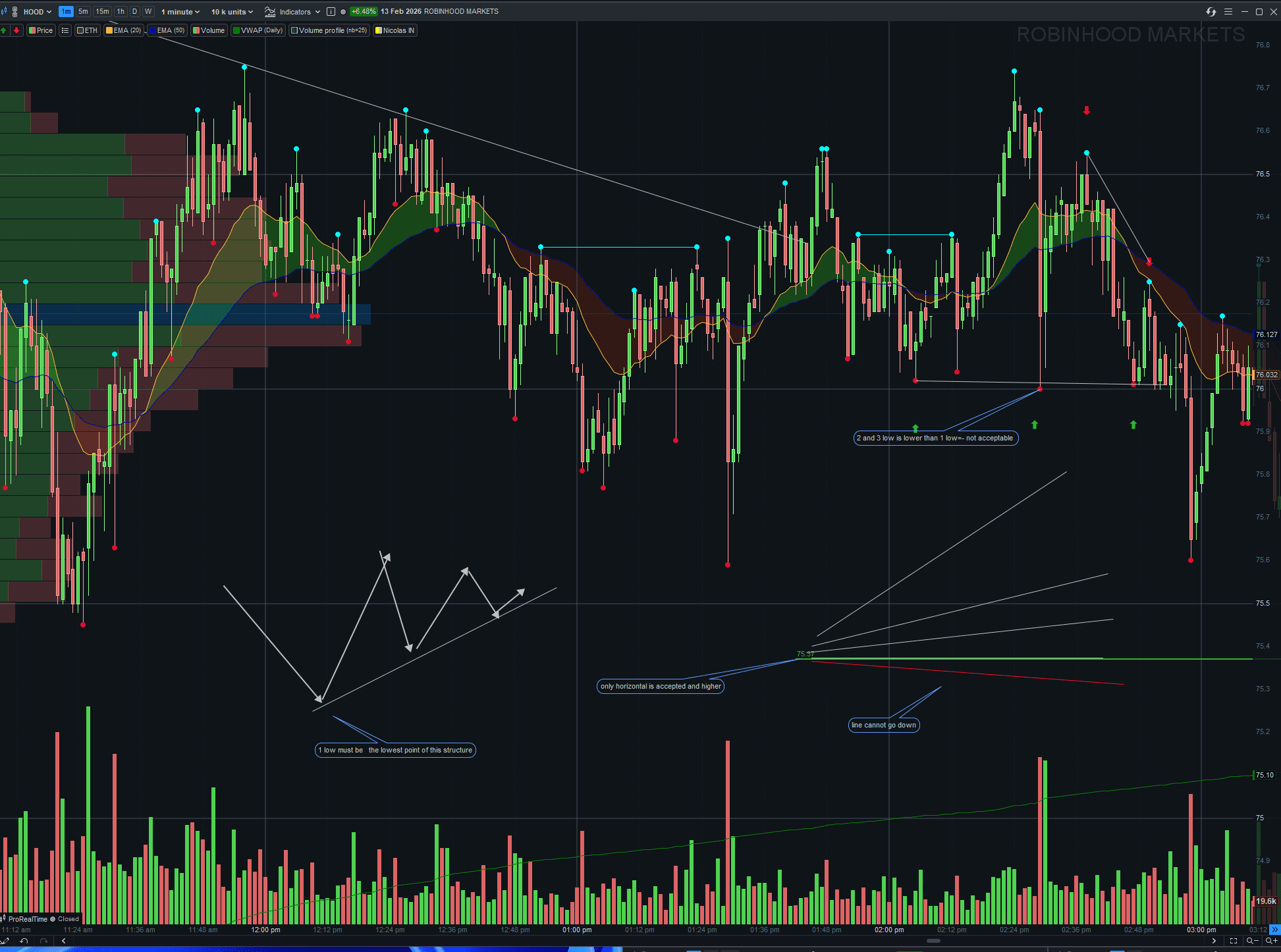The height and width of the screenshot is (952, 1281).
Task: Open the 1 minute timeframe dropdown
Action: pos(180,11)
